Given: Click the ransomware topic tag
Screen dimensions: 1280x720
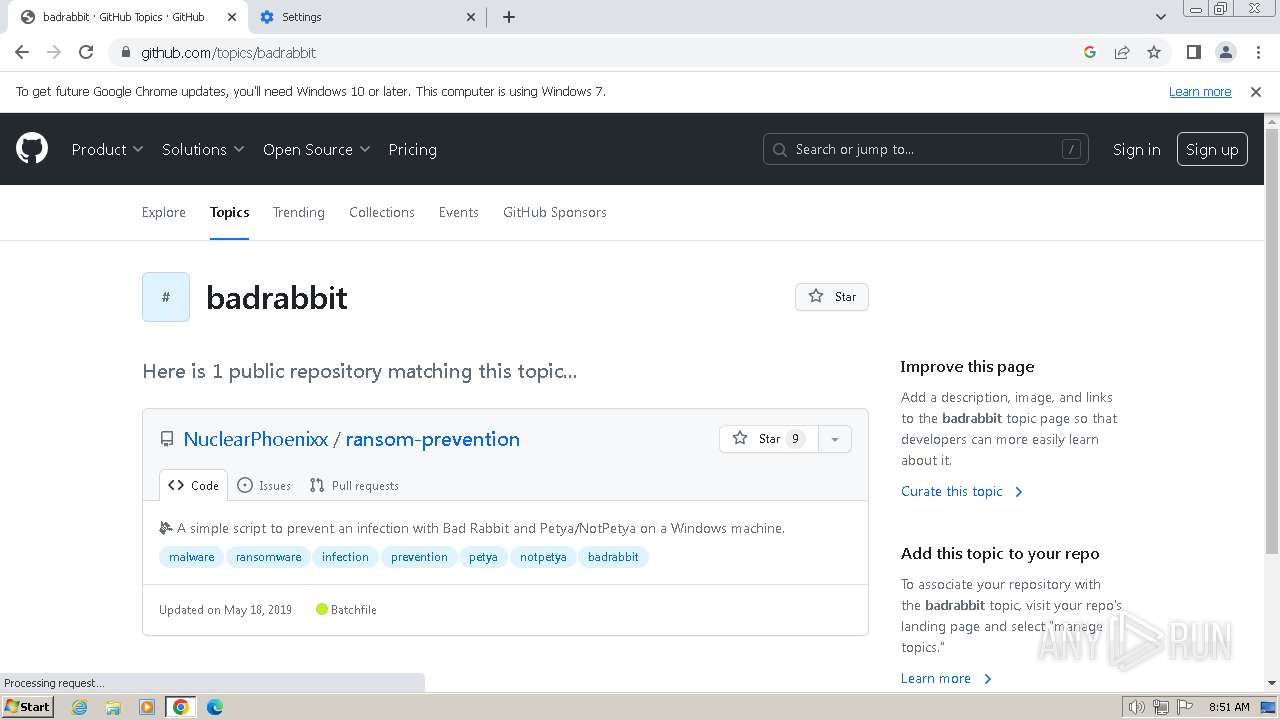Looking at the screenshot, I should click(x=269, y=557).
